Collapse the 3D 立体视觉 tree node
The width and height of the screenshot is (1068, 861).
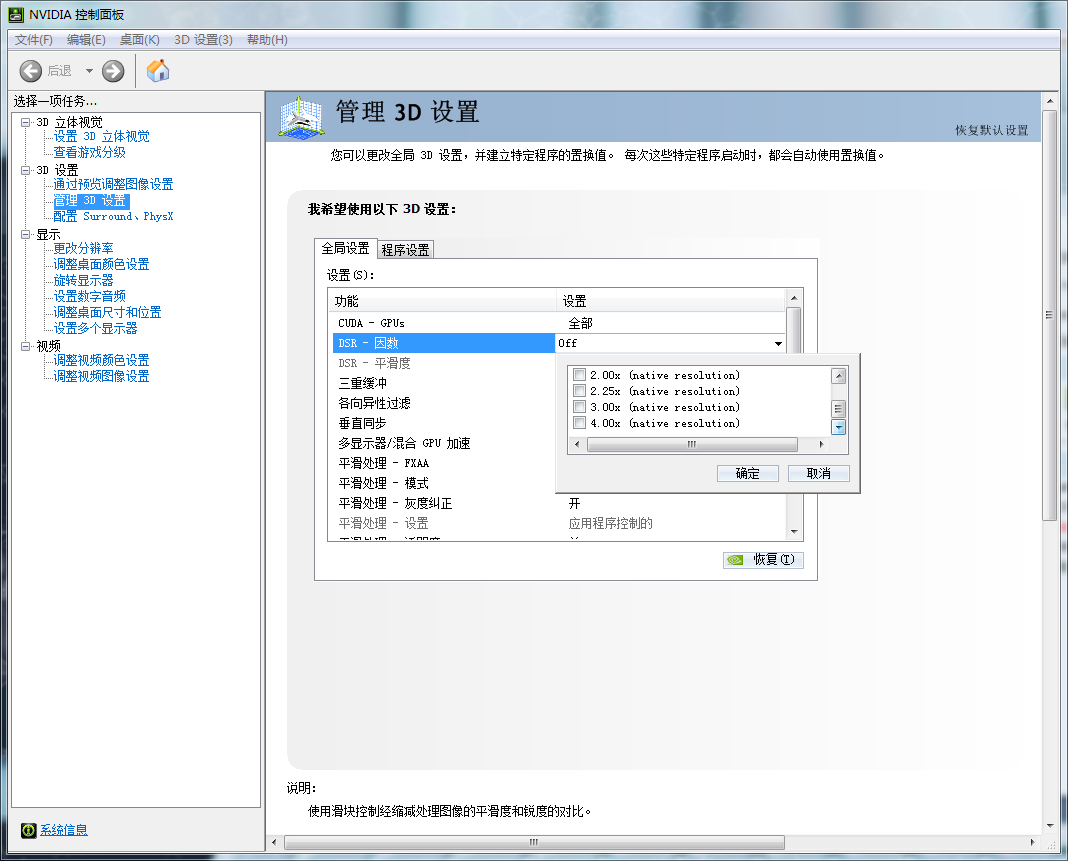(x=26, y=123)
